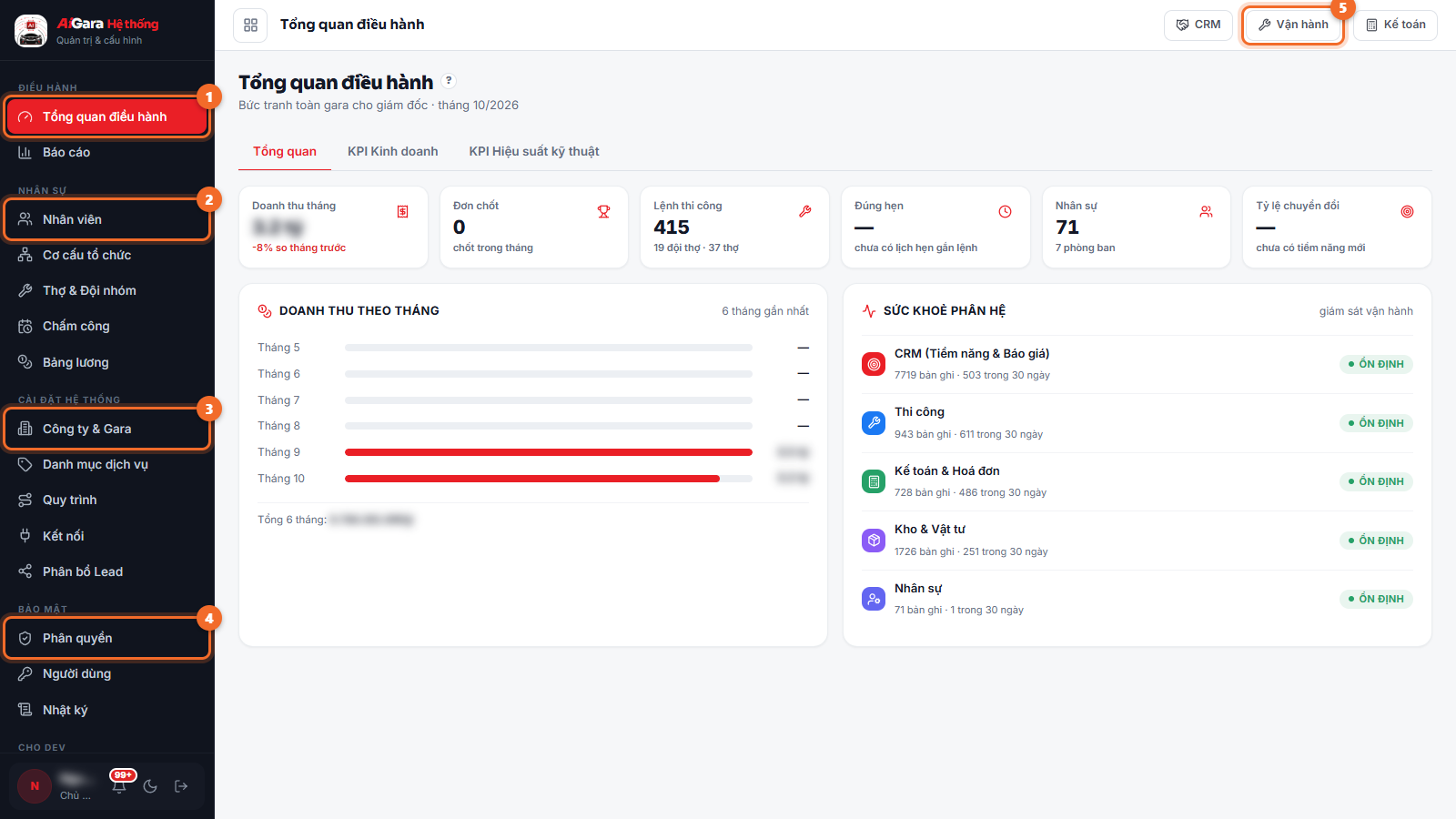Switch to the Tổng quan tab
1456x819 pixels.
pyautogui.click(x=285, y=152)
